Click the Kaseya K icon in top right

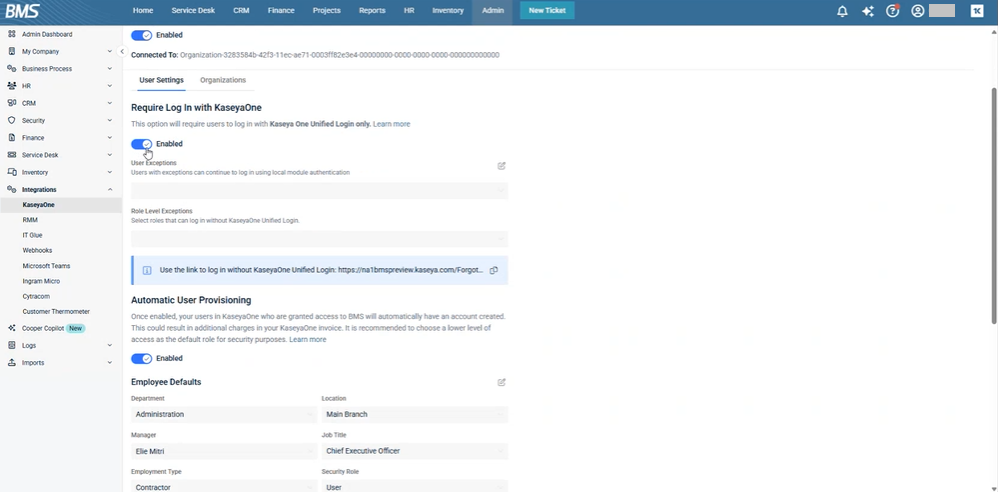[977, 11]
